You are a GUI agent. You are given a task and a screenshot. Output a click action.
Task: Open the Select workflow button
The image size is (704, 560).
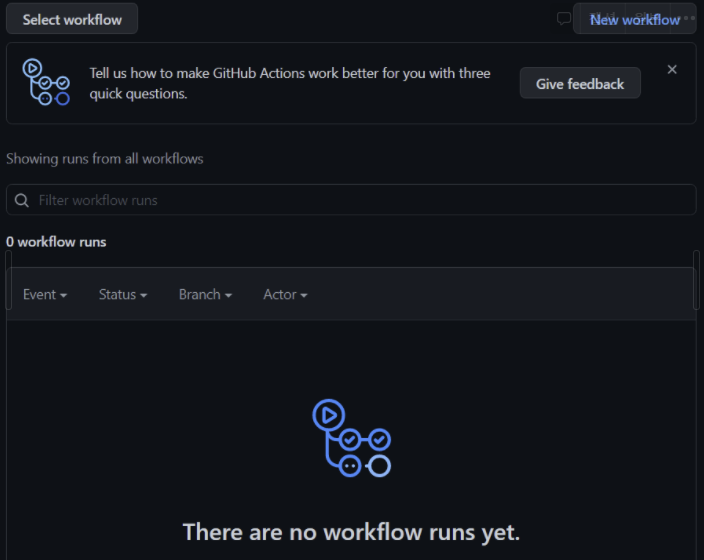72,19
